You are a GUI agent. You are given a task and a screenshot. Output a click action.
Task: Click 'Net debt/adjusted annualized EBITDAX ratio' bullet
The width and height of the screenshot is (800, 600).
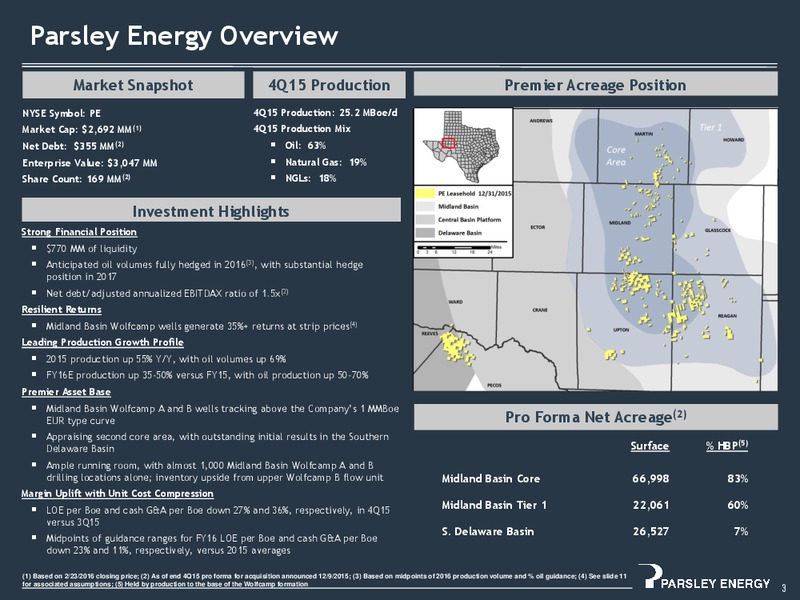point(167,293)
